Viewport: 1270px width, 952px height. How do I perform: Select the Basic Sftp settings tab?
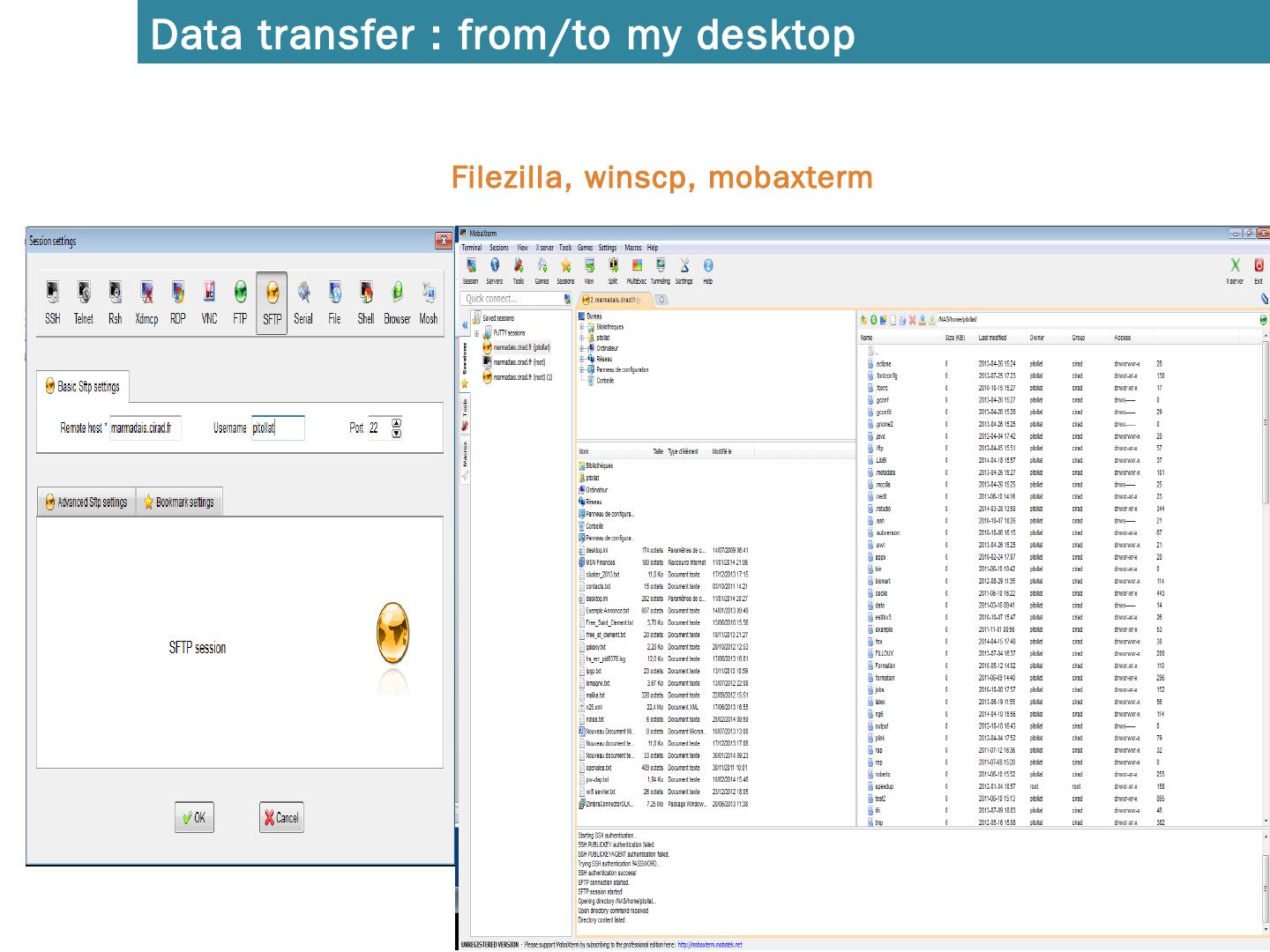(x=83, y=386)
